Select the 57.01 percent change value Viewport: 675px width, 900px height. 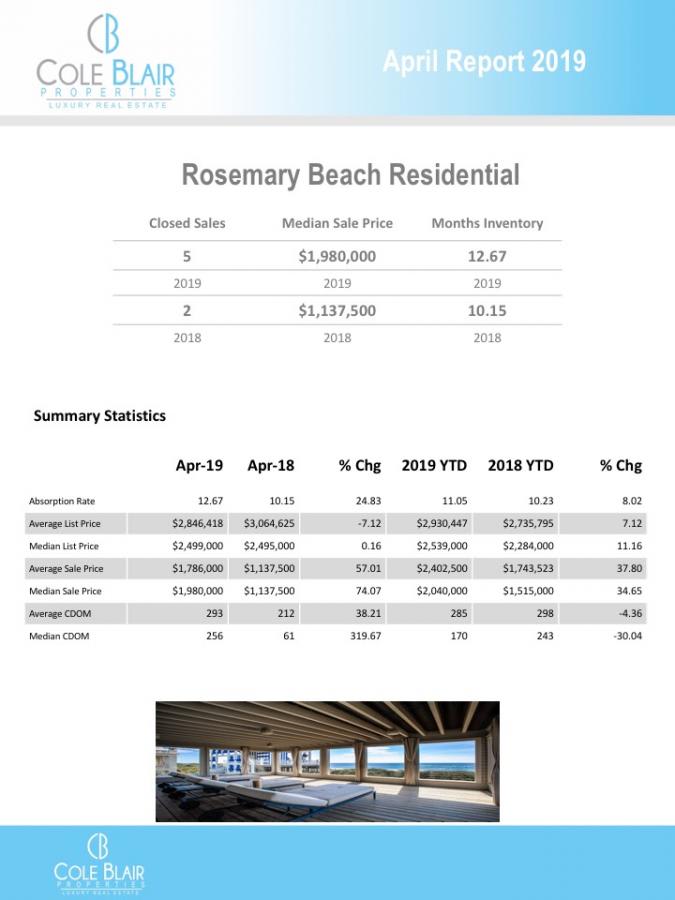click(368, 568)
